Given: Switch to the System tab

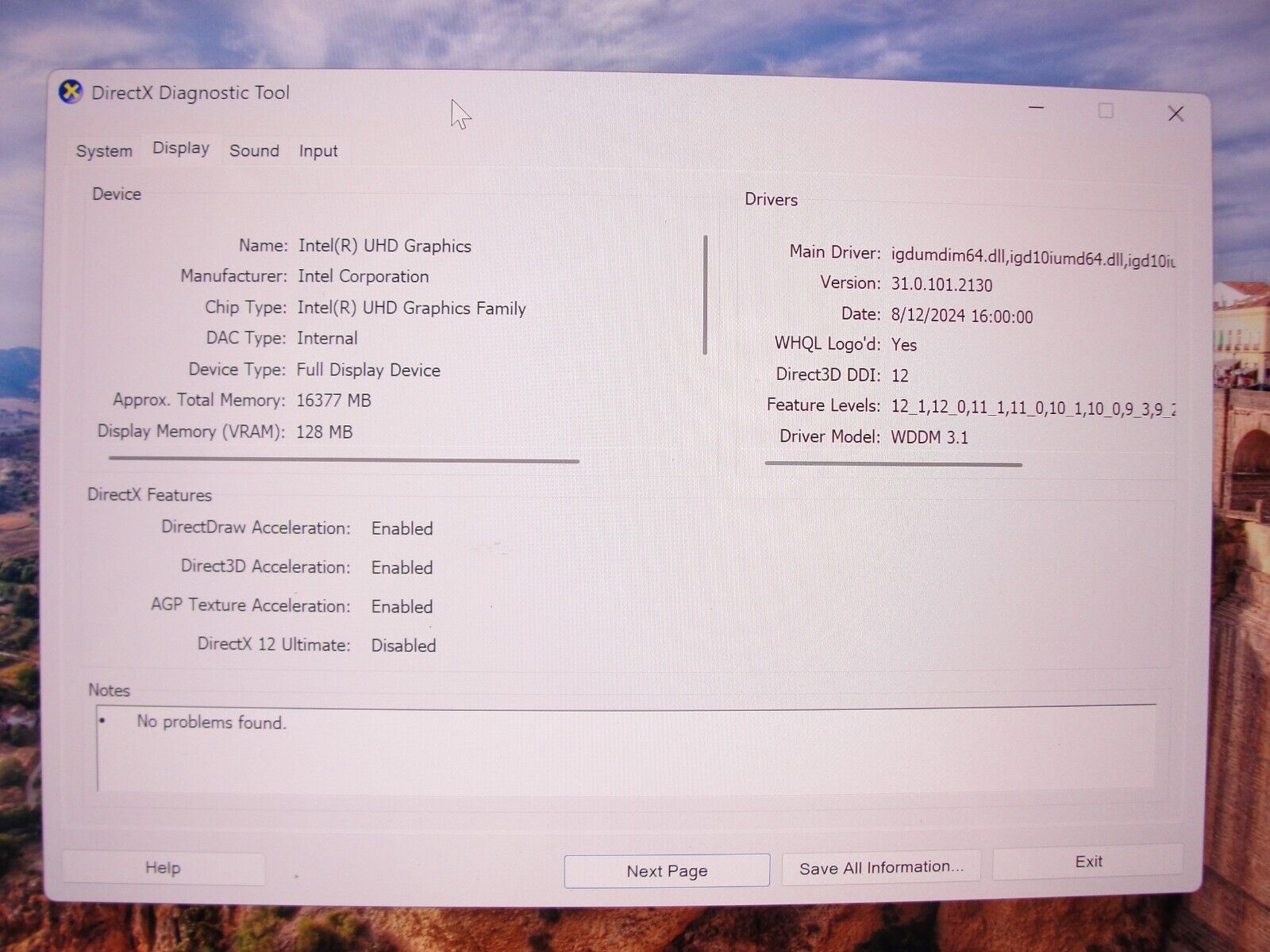Looking at the screenshot, I should [x=104, y=151].
